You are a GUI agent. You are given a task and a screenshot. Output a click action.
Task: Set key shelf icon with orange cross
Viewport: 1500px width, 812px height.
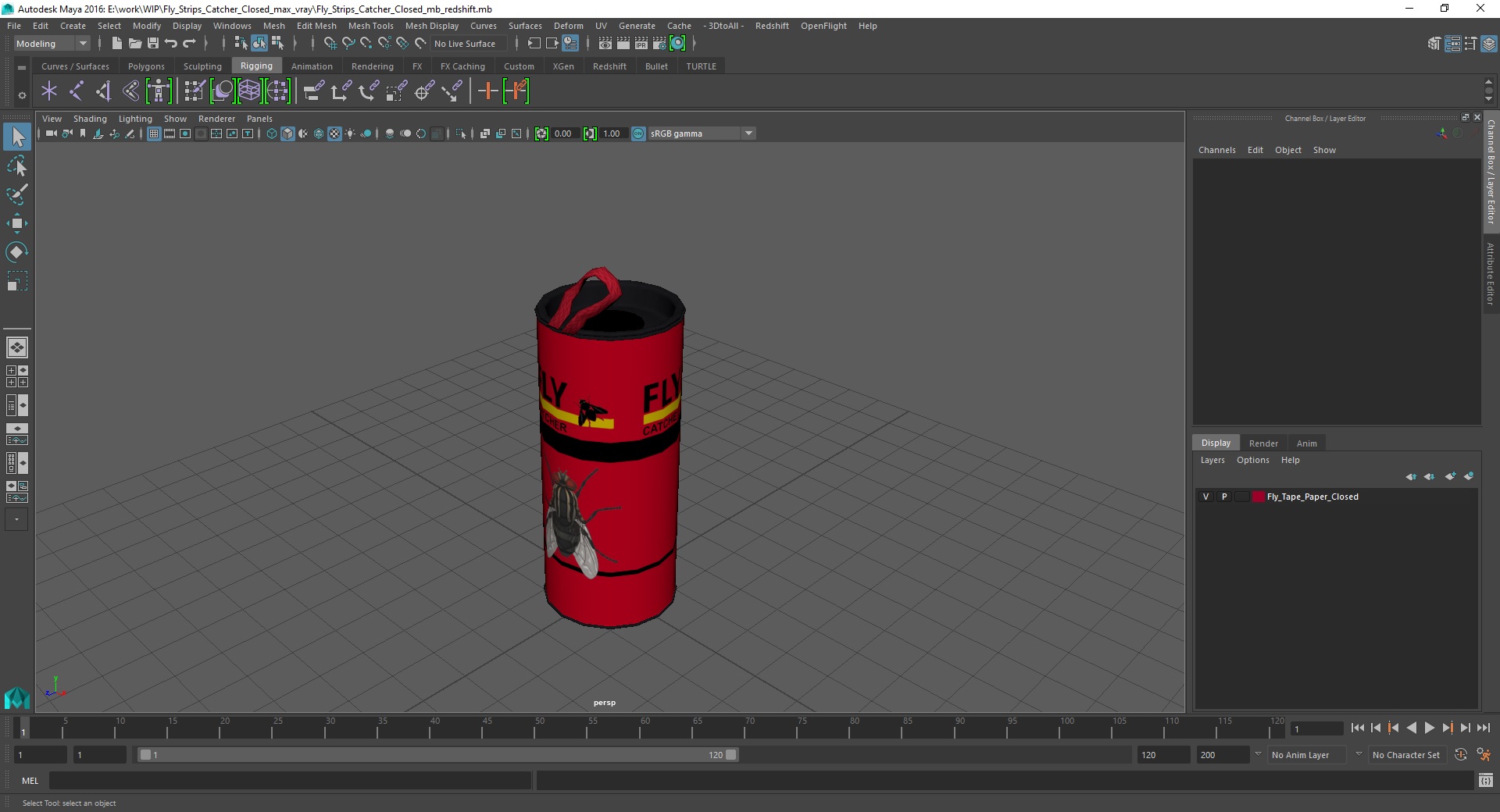coord(487,91)
